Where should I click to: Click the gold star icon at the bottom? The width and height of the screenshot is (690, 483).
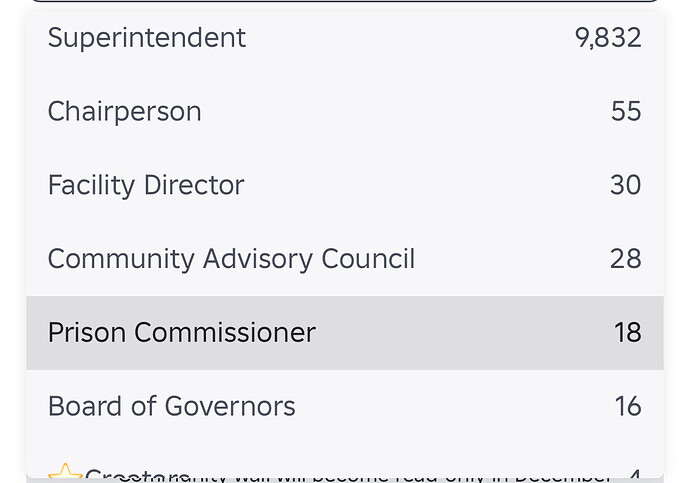coord(65,474)
